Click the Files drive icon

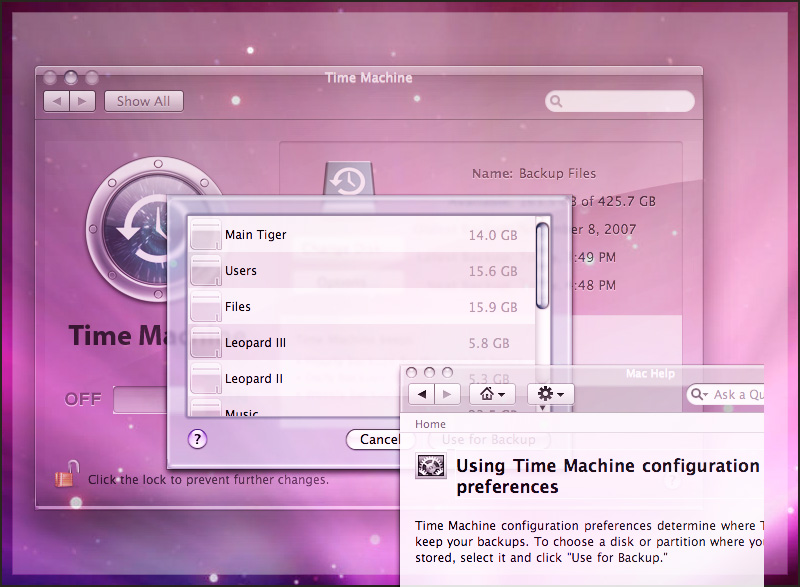206,307
